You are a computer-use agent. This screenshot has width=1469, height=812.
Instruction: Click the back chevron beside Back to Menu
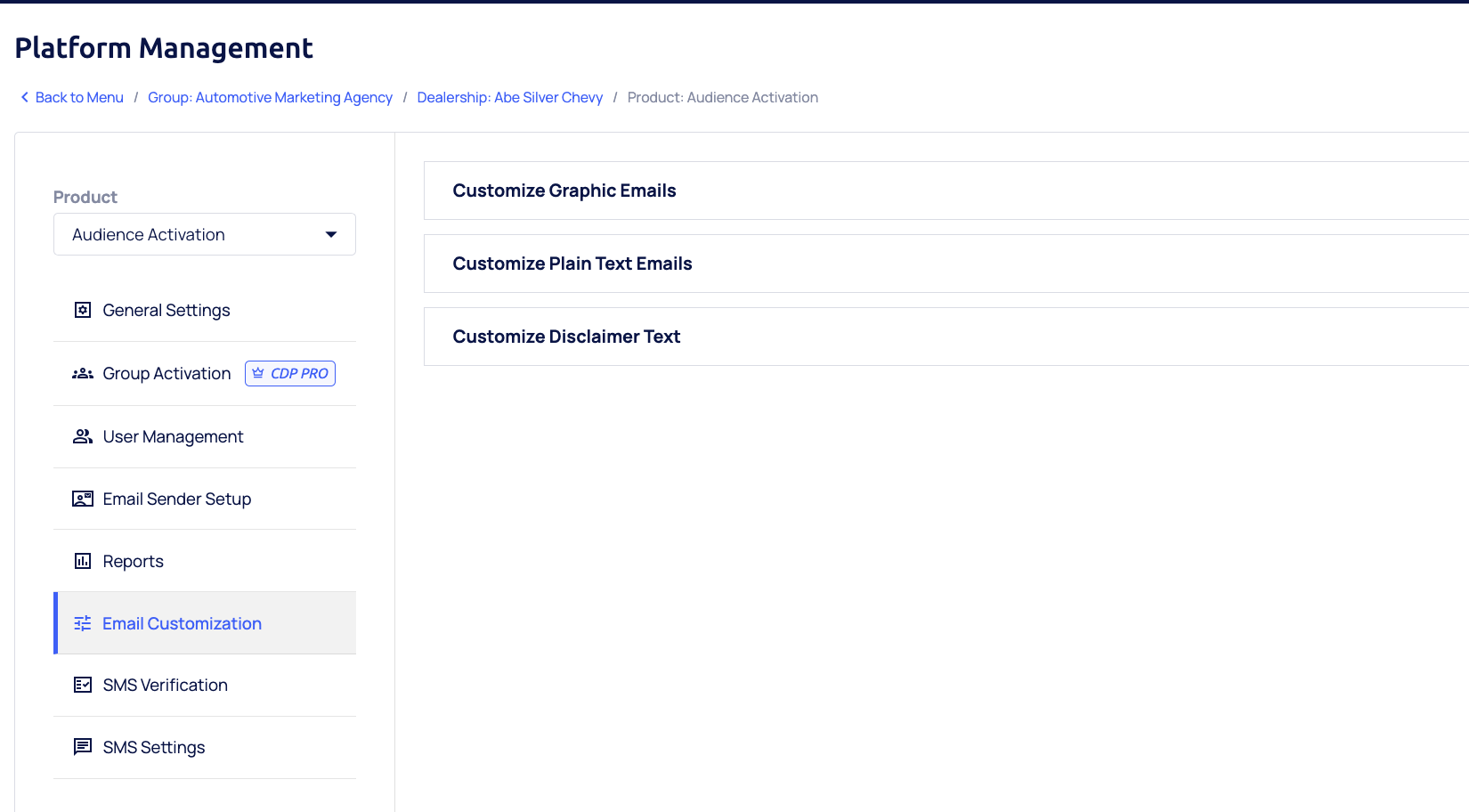pyautogui.click(x=25, y=97)
